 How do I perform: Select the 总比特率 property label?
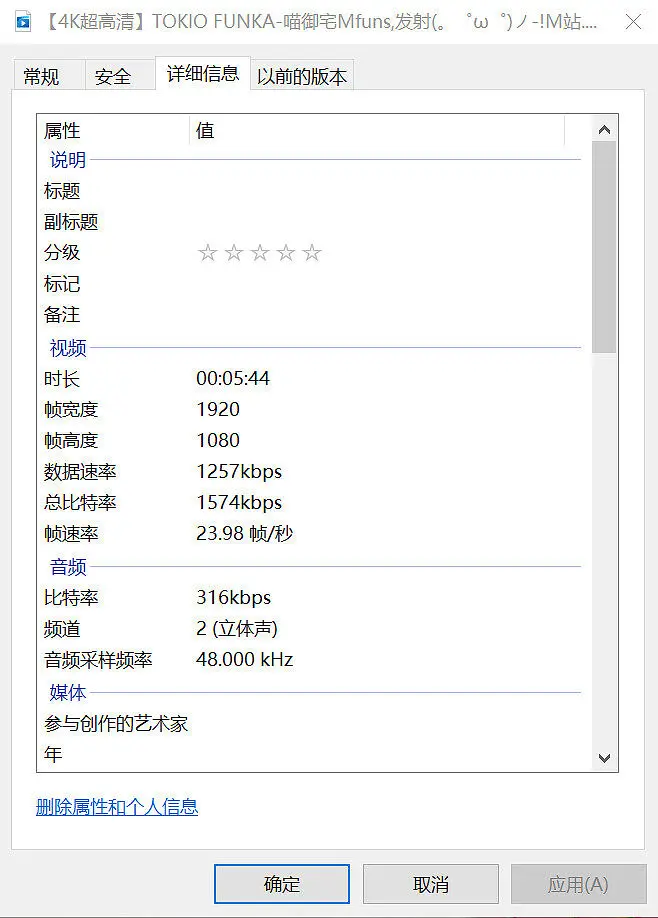point(80,503)
